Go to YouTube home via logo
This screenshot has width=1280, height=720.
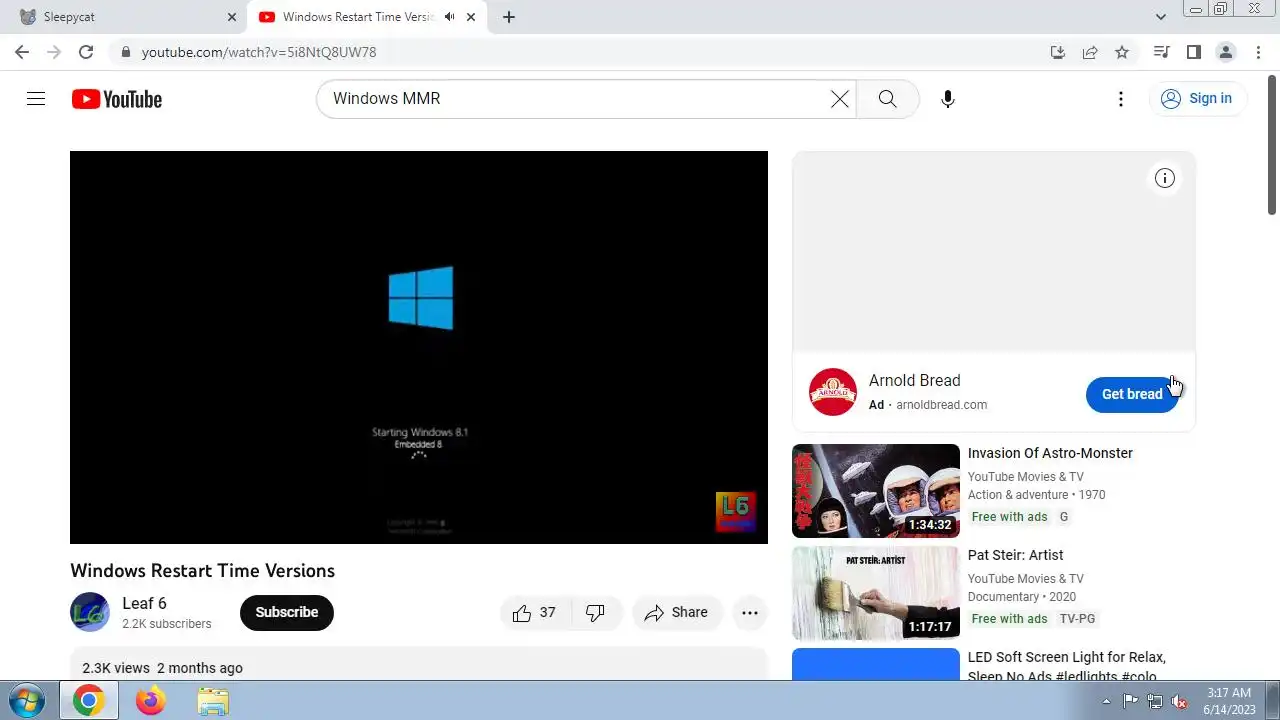pyautogui.click(x=117, y=99)
